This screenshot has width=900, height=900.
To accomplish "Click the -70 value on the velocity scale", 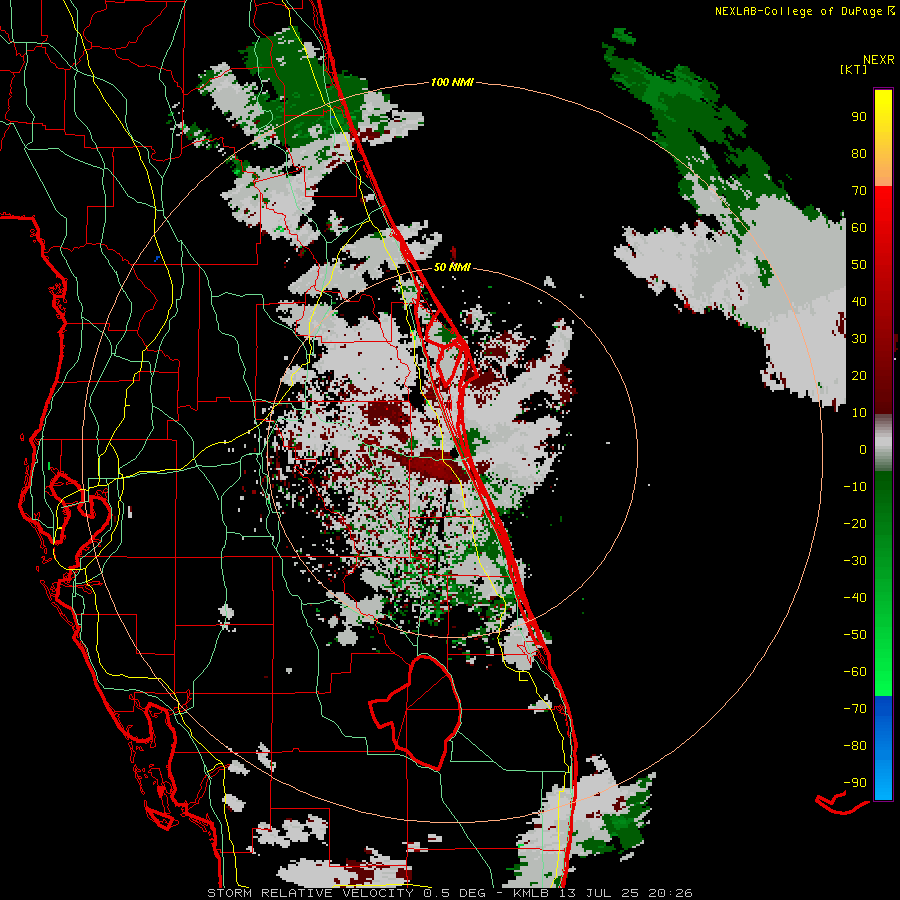I will point(855,709).
